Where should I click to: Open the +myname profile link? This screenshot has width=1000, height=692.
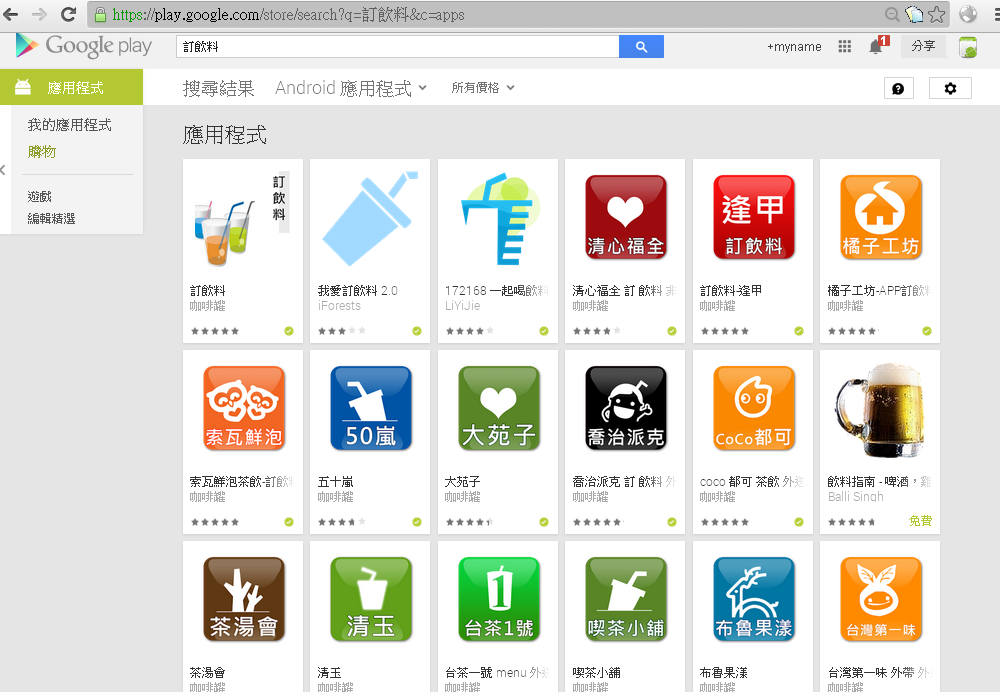(x=794, y=47)
